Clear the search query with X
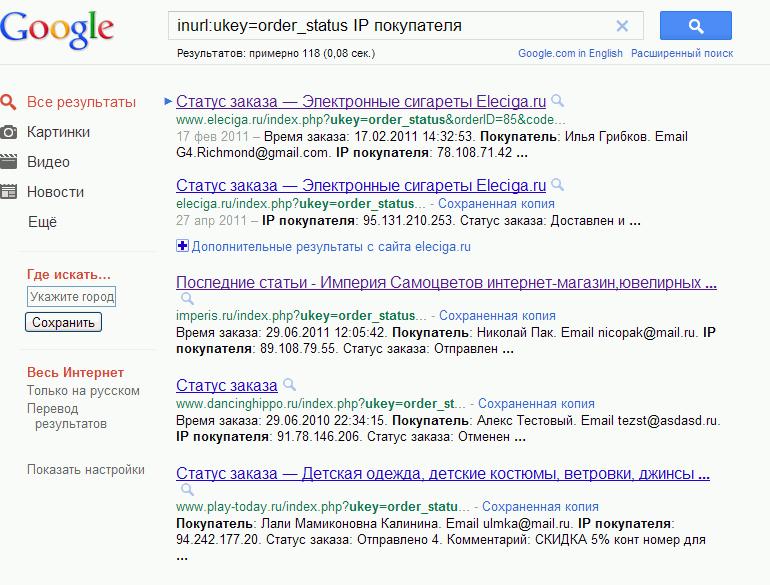Image resolution: width=770 pixels, height=585 pixels. (x=622, y=26)
